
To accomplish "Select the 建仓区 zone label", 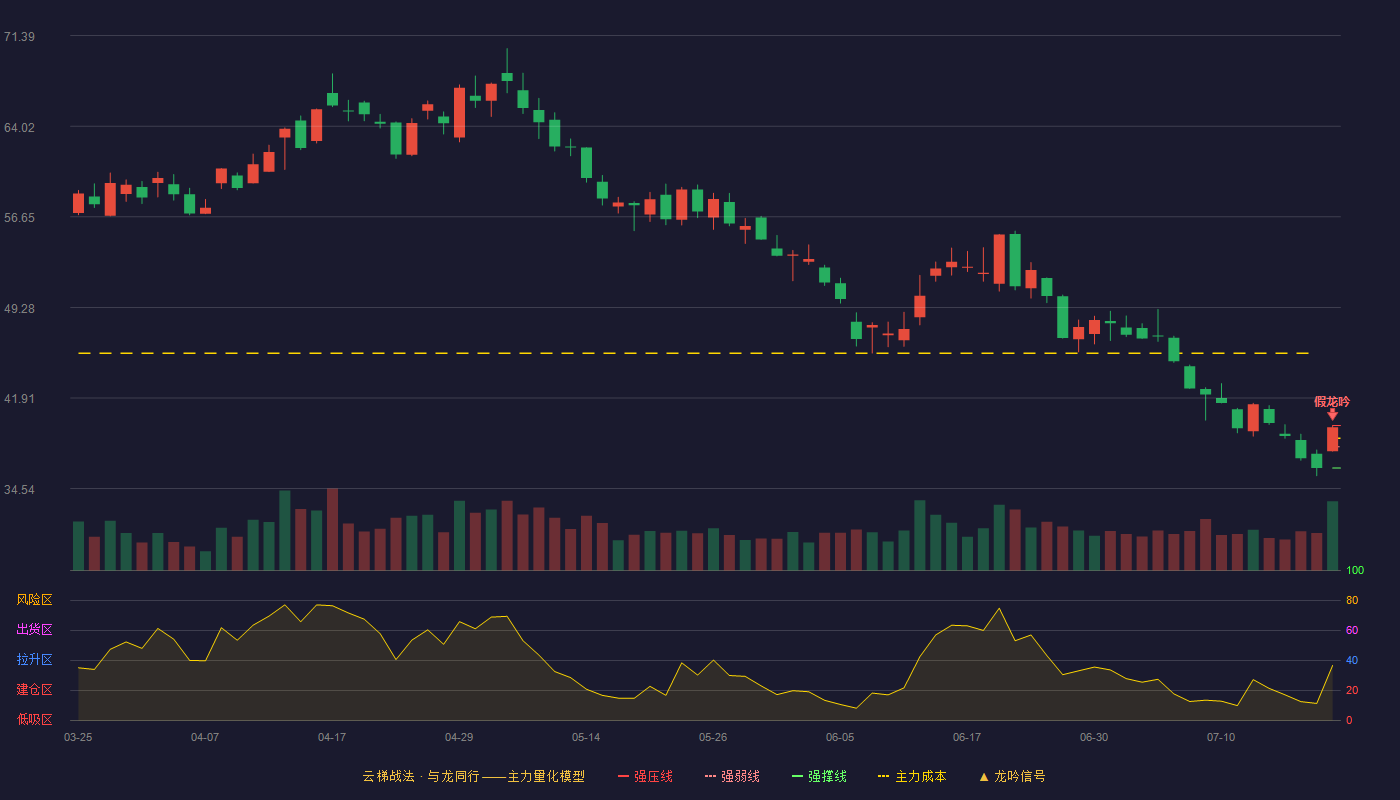I will coord(34,690).
